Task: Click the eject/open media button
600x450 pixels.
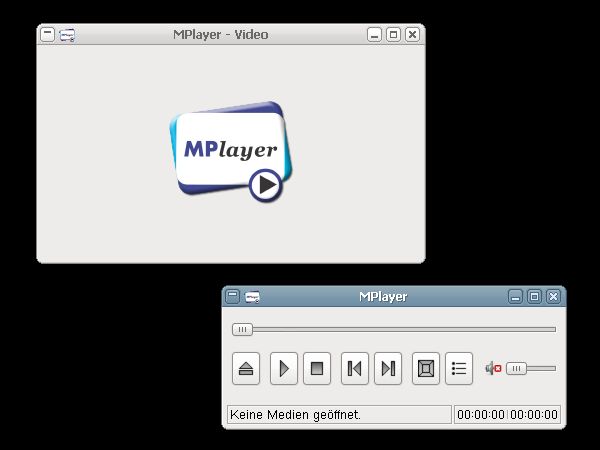Action: [x=246, y=368]
